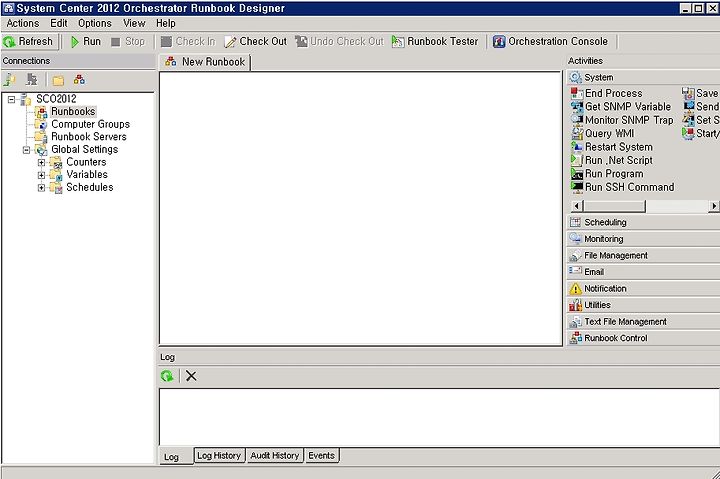Click the Refresh toolbar button

click(x=28, y=42)
